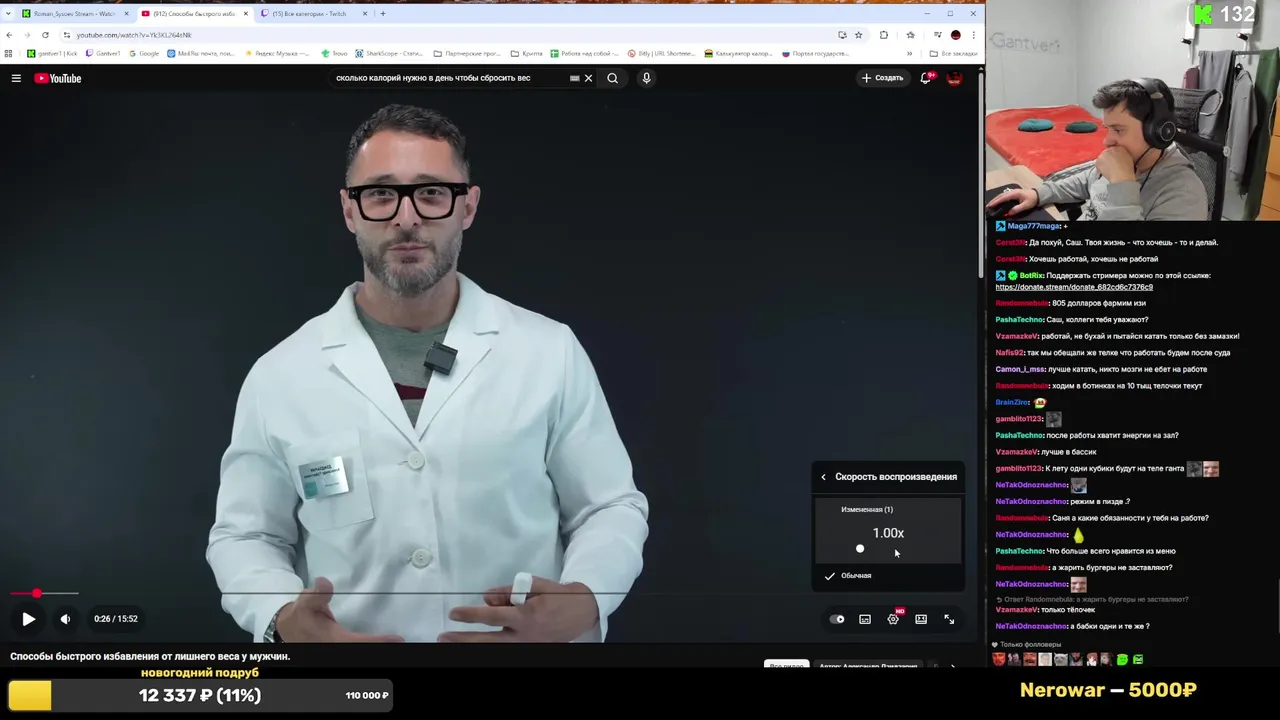The height and width of the screenshot is (720, 1280).
Task: Open a new browser tab
Action: [x=383, y=14]
